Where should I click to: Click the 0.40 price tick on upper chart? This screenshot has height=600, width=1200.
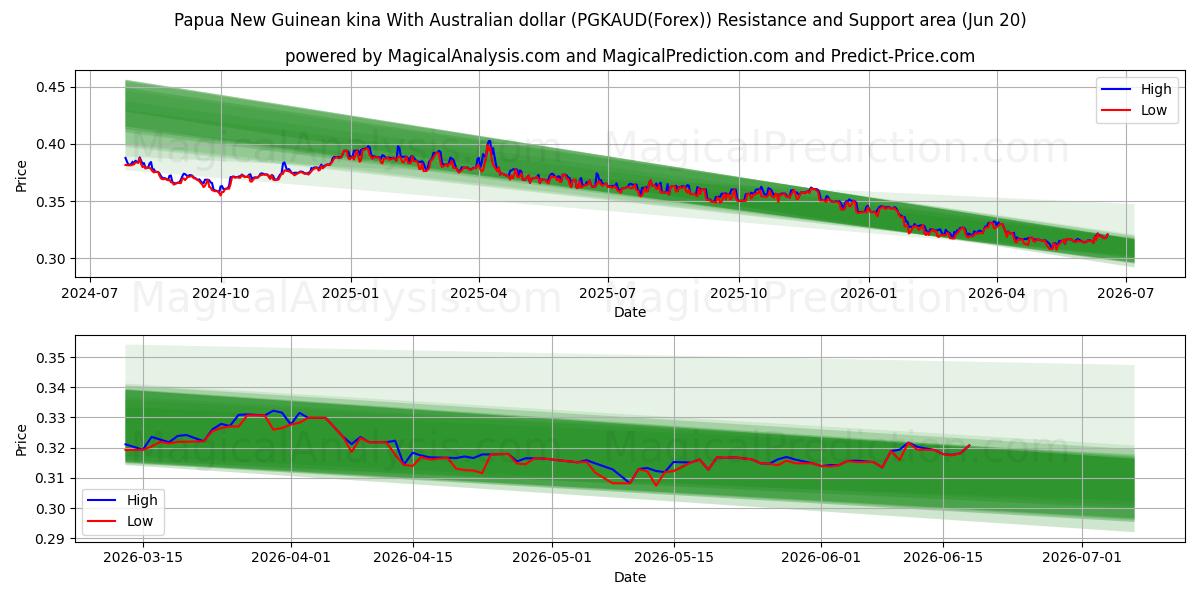pos(51,145)
